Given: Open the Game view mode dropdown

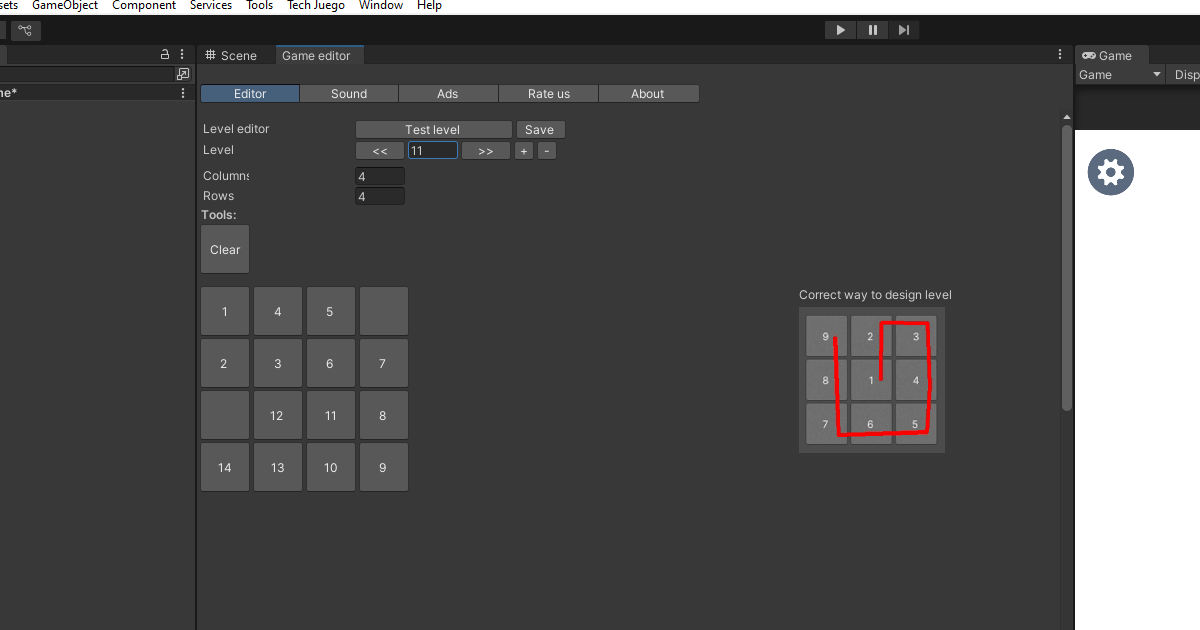Looking at the screenshot, I should click(x=1121, y=75).
